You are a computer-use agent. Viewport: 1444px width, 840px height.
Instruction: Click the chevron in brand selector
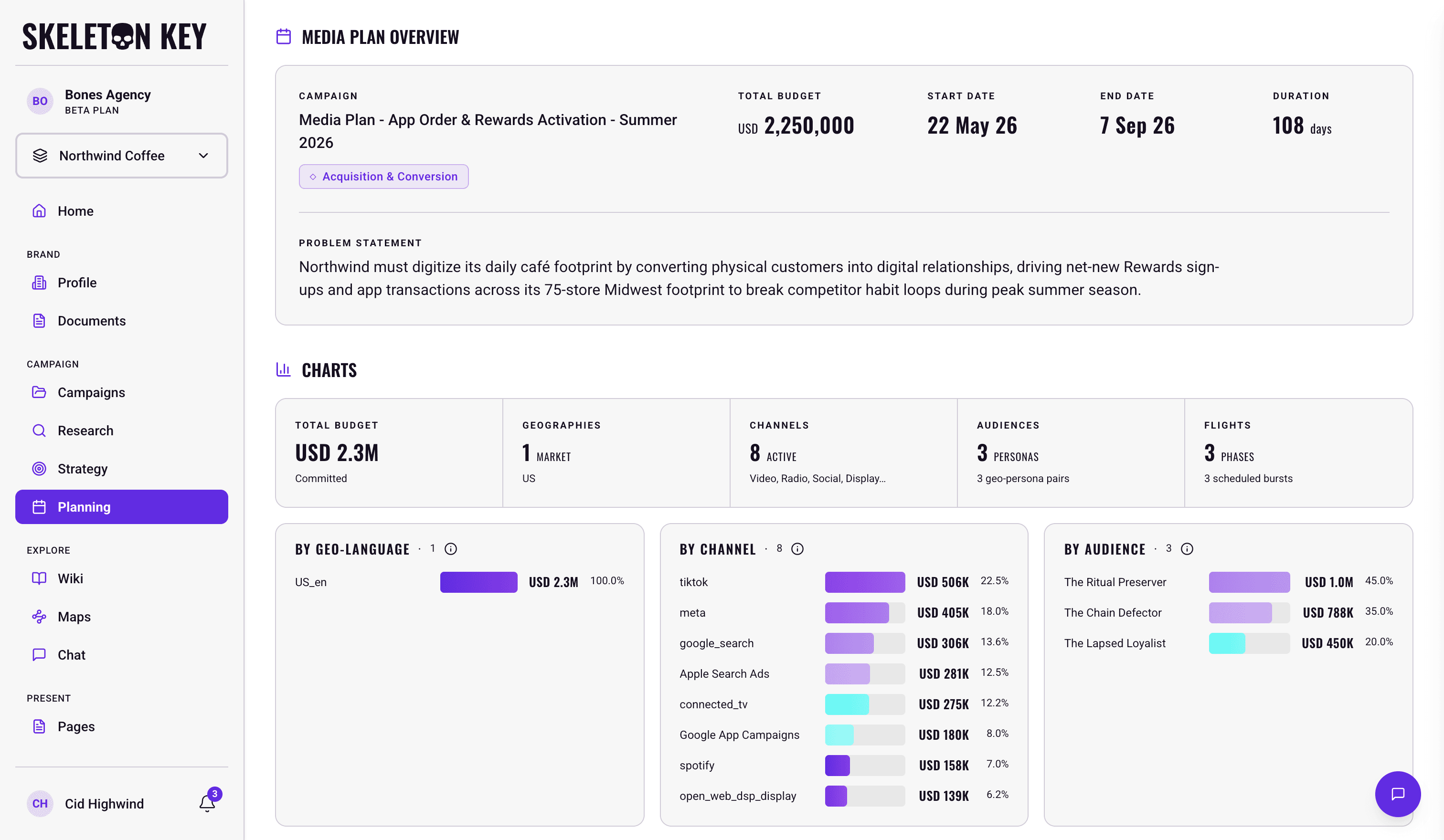203,156
